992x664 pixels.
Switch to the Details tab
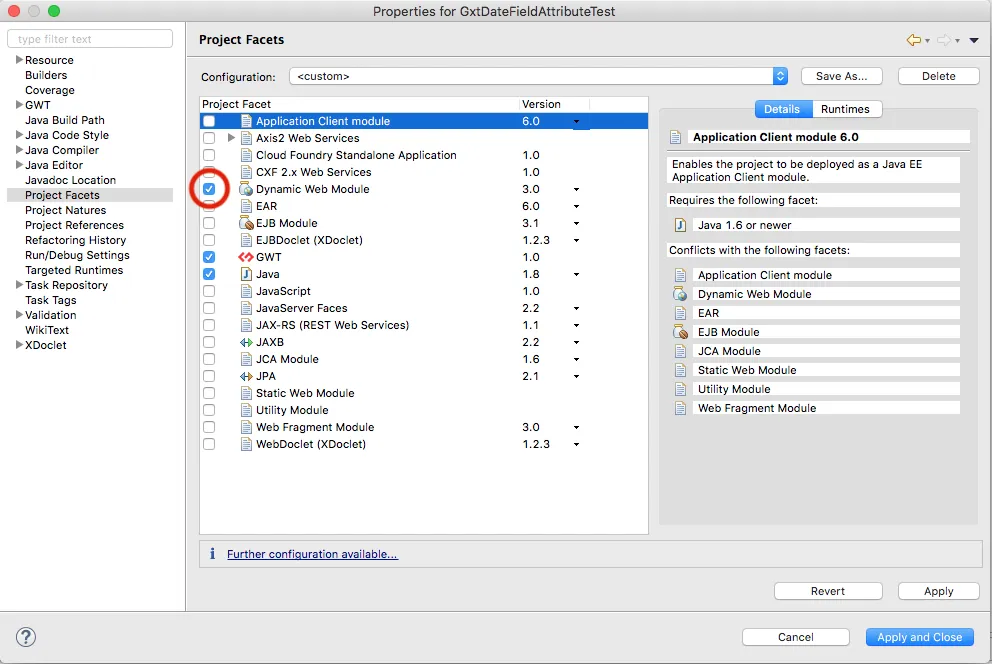783,109
